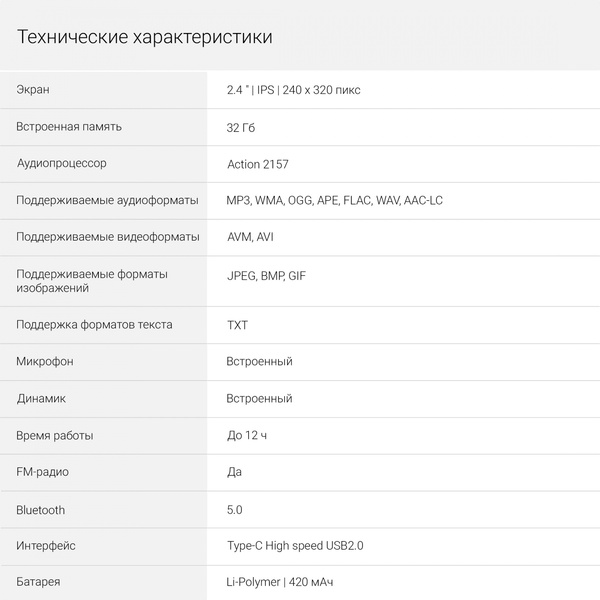Select the 'Action 2157' value text
This screenshot has width=600, height=600.
tap(258, 164)
